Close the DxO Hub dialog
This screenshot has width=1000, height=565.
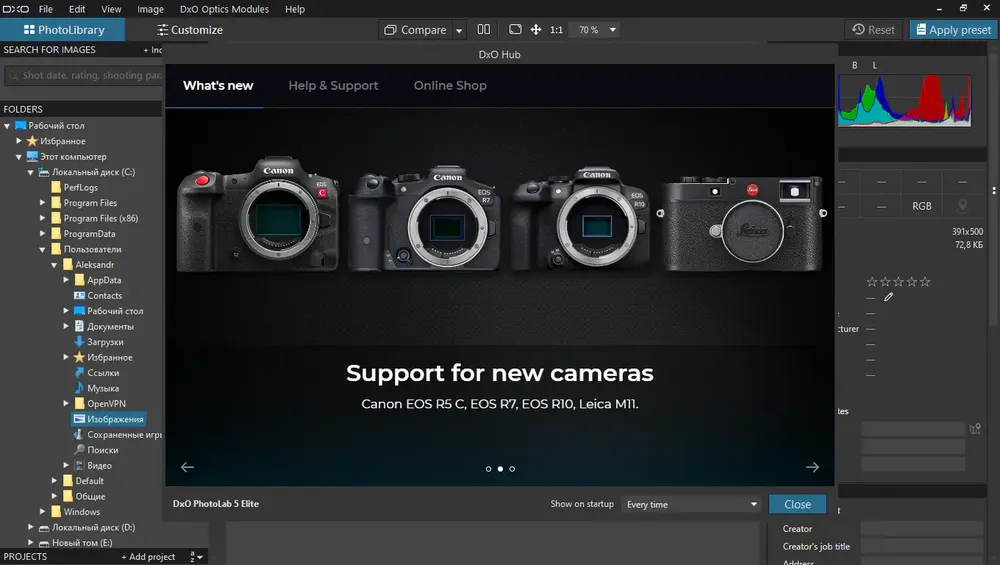(797, 504)
